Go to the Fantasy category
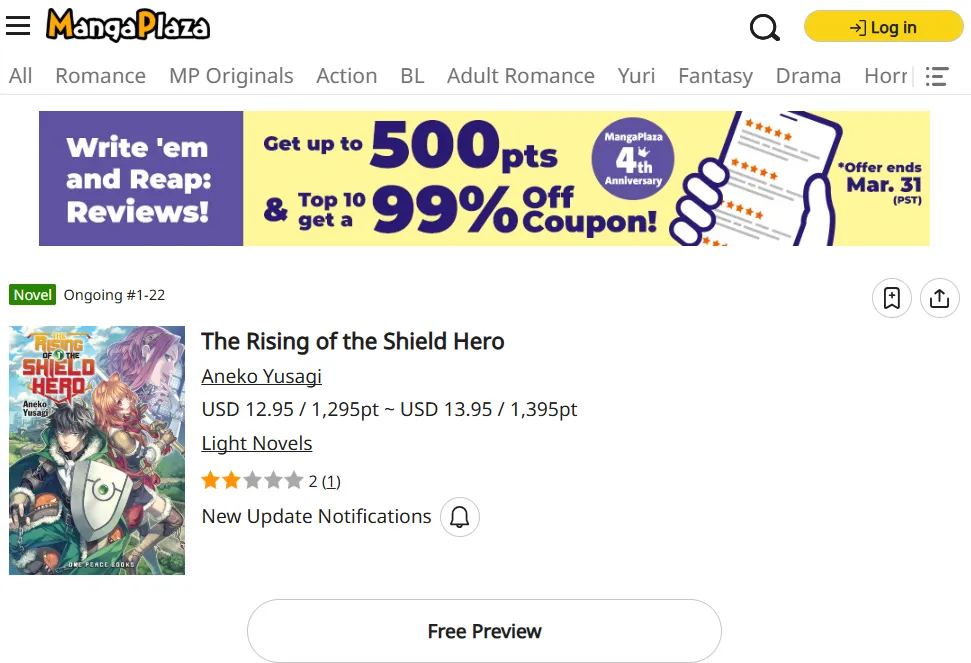 point(715,76)
